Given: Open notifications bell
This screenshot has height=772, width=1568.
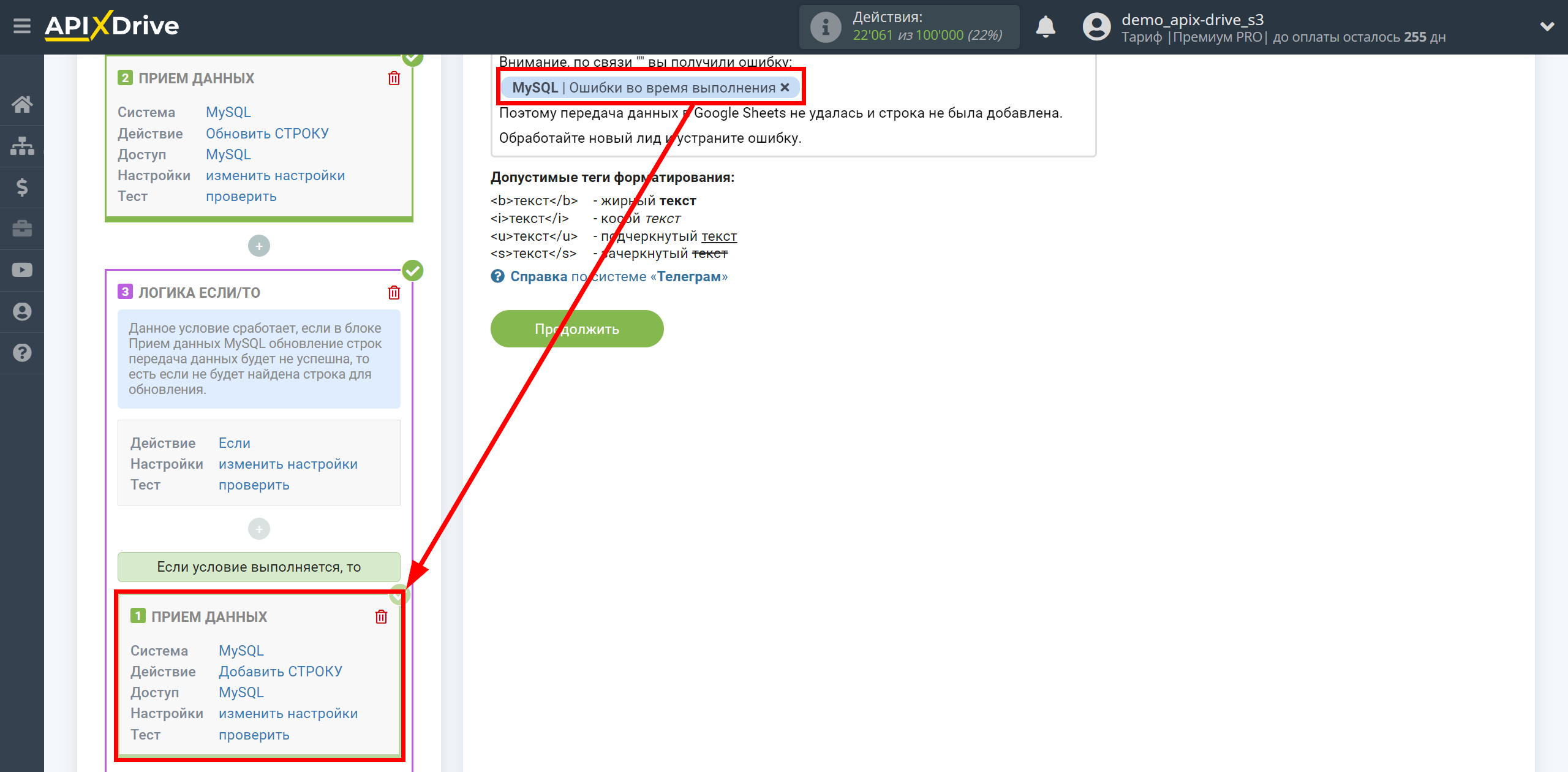Looking at the screenshot, I should click(x=1046, y=27).
